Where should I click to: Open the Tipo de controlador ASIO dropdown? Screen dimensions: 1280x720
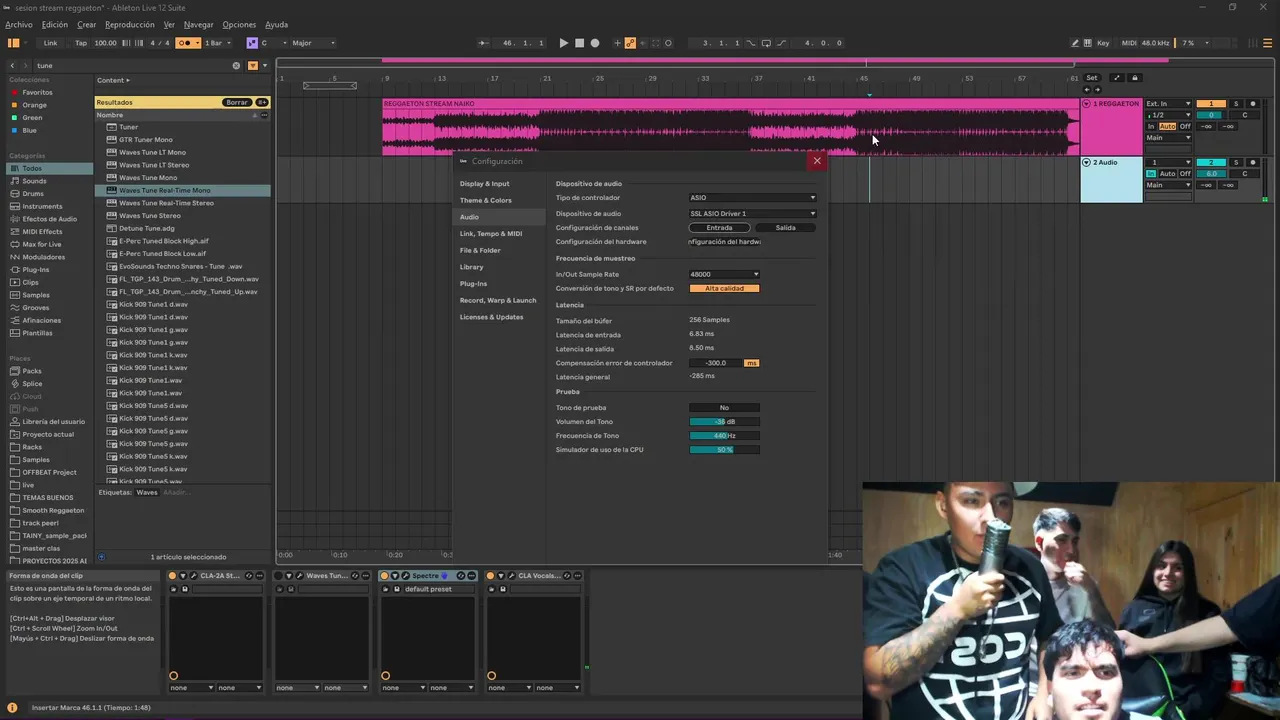coord(752,198)
